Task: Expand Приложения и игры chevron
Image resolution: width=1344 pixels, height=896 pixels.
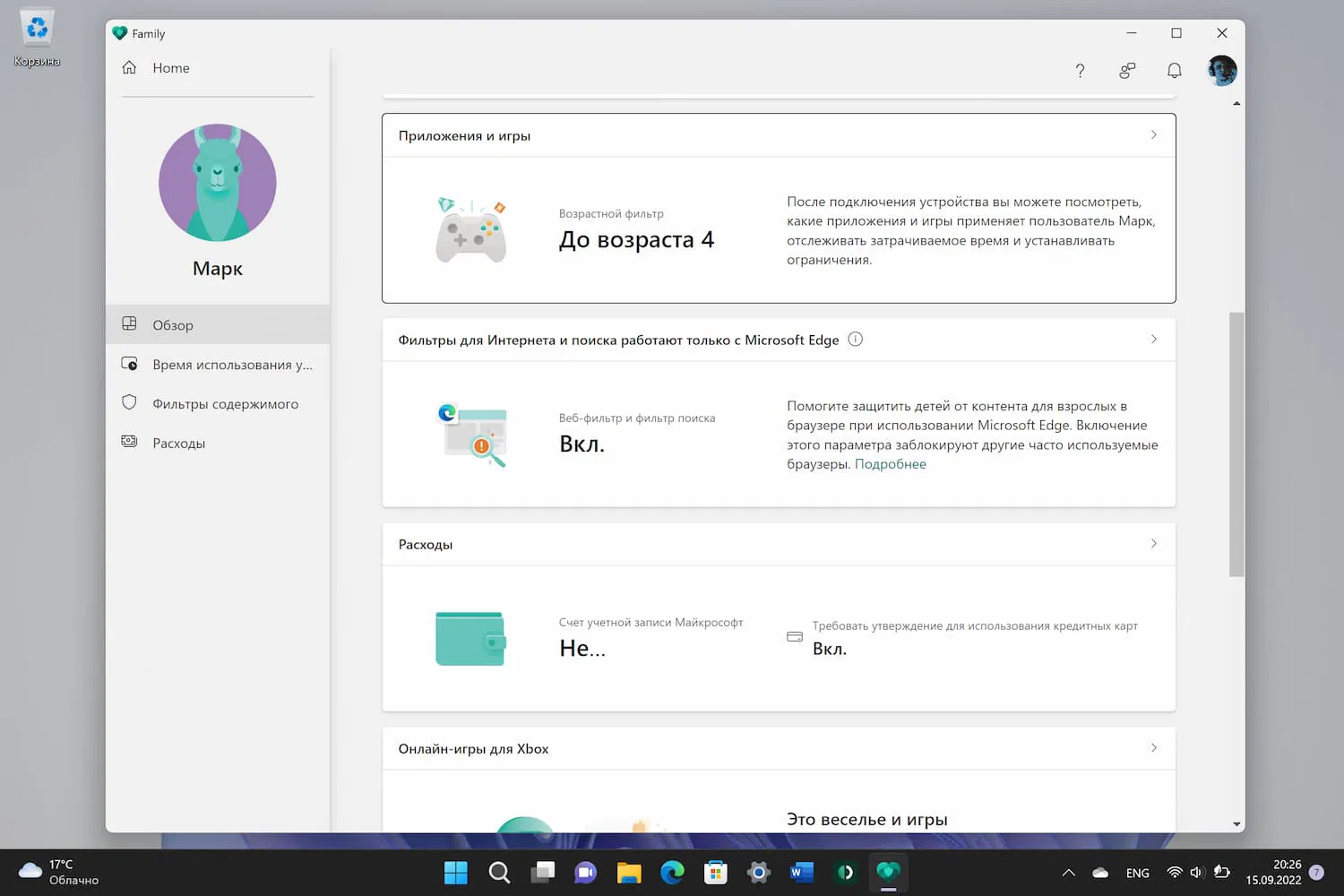Action: tap(1153, 135)
